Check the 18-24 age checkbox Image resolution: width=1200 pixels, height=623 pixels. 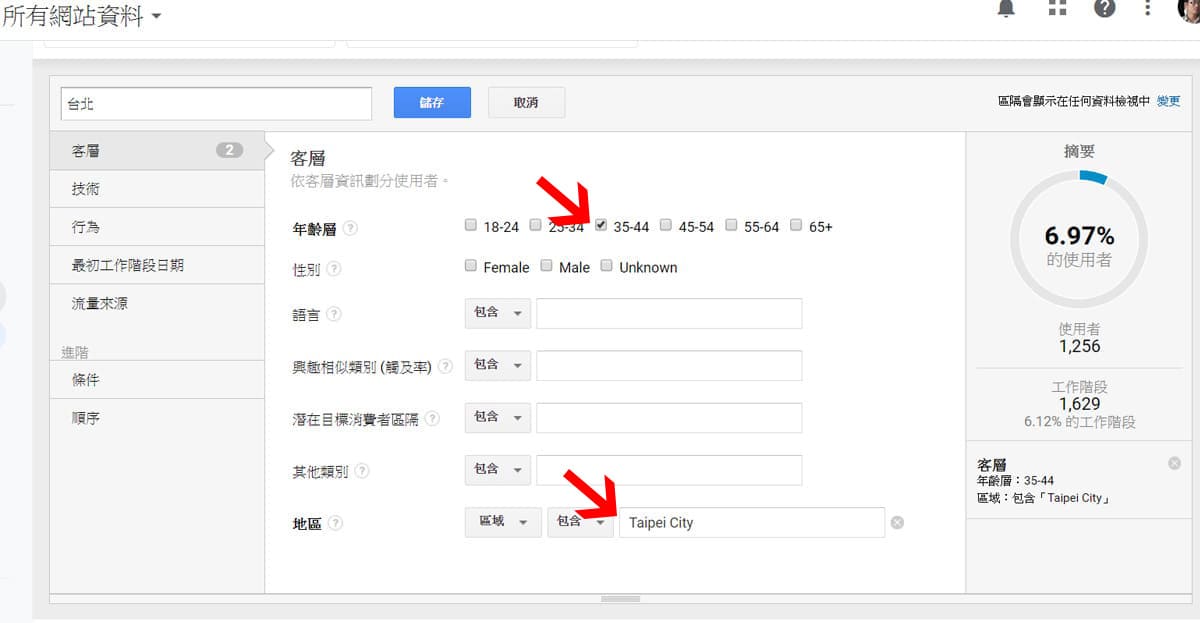471,225
